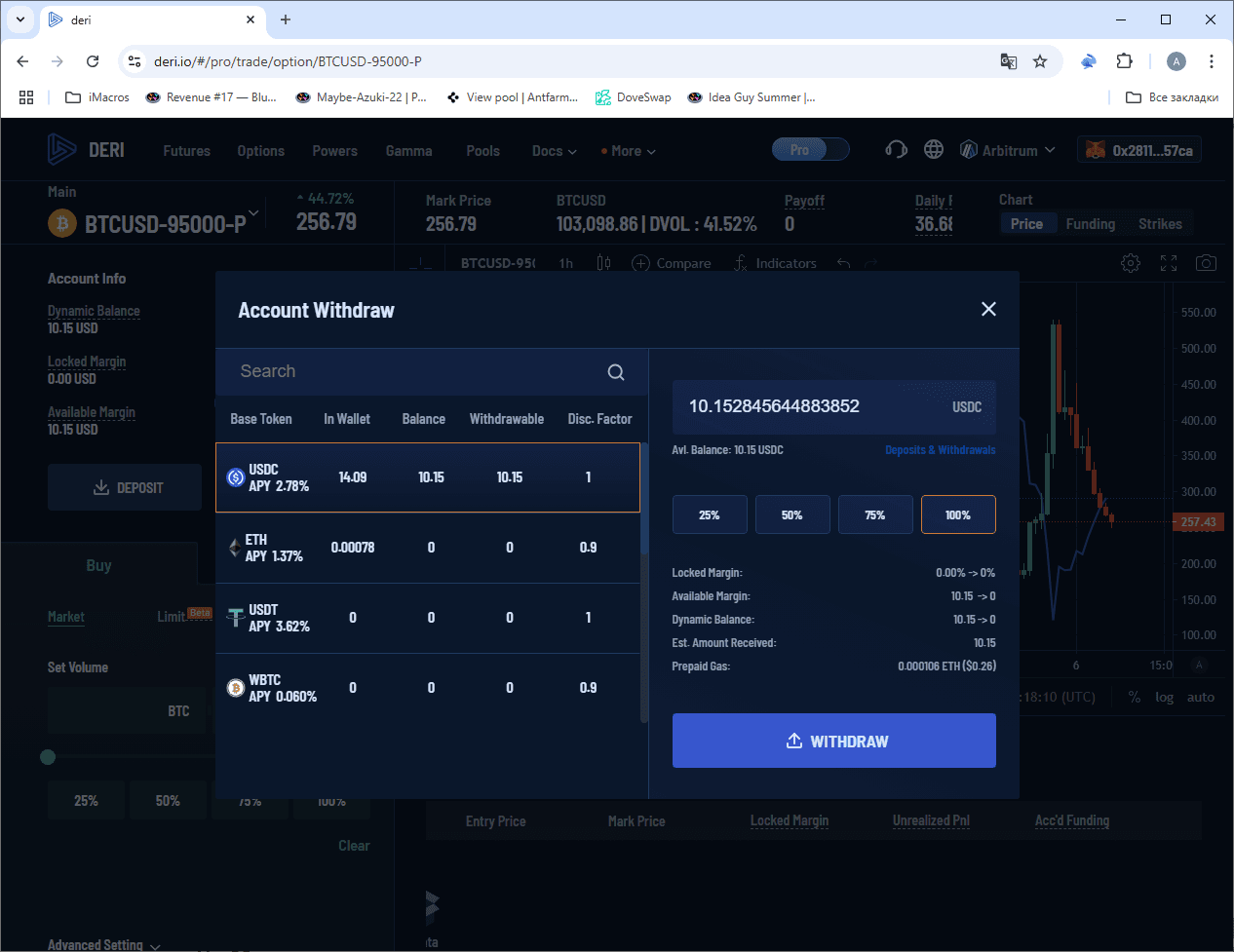Click the browser address bar URL
The height and width of the screenshot is (952, 1234).
coord(288,61)
